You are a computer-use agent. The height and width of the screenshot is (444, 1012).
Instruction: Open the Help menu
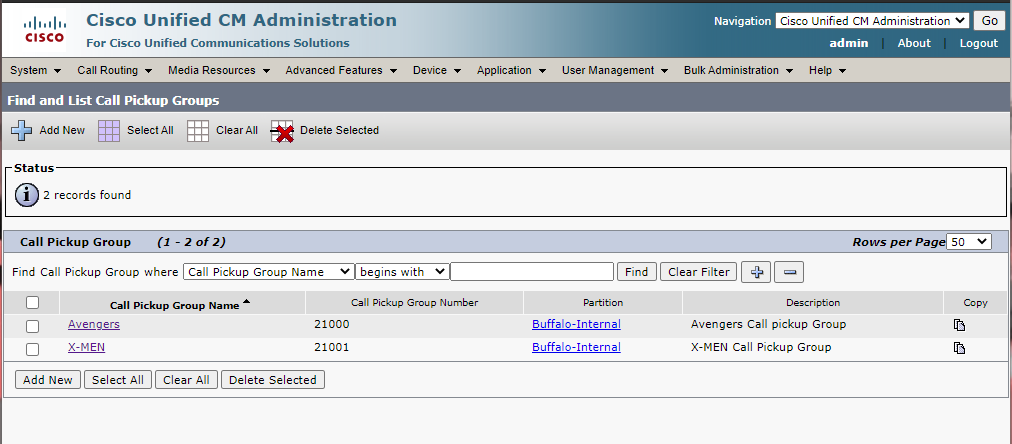click(x=827, y=70)
